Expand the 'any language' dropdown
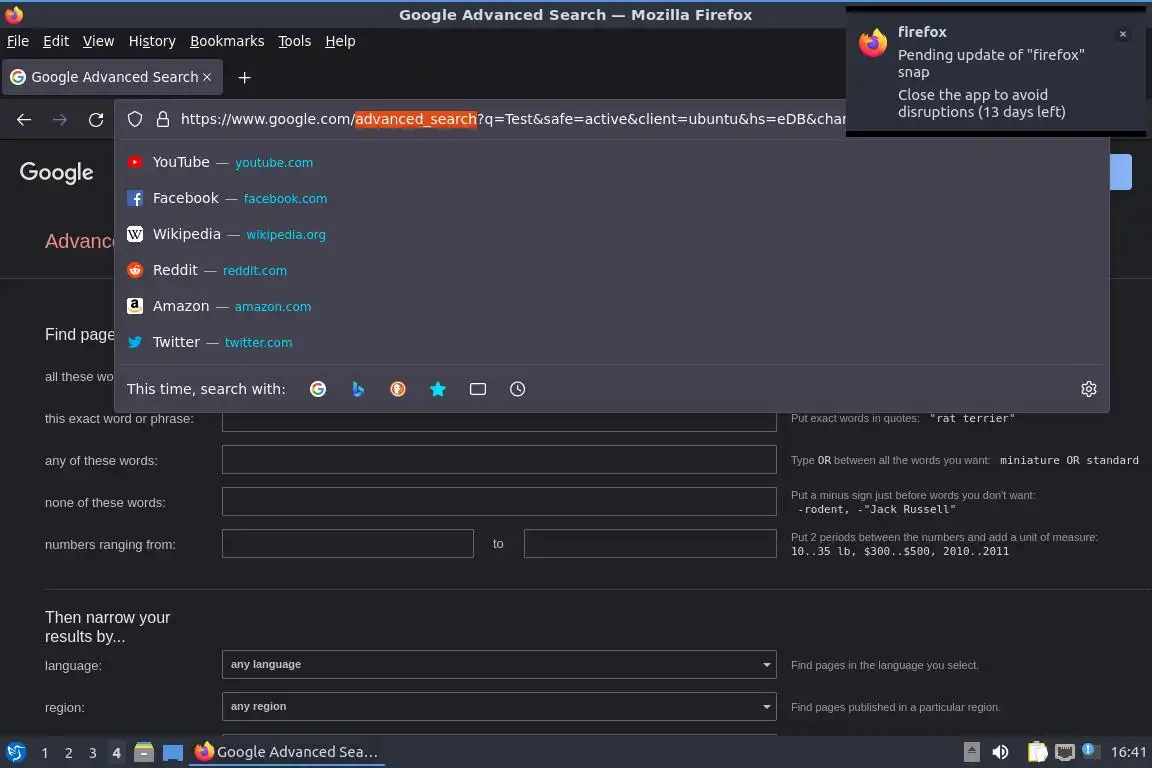This screenshot has height=768, width=1152. 499,664
